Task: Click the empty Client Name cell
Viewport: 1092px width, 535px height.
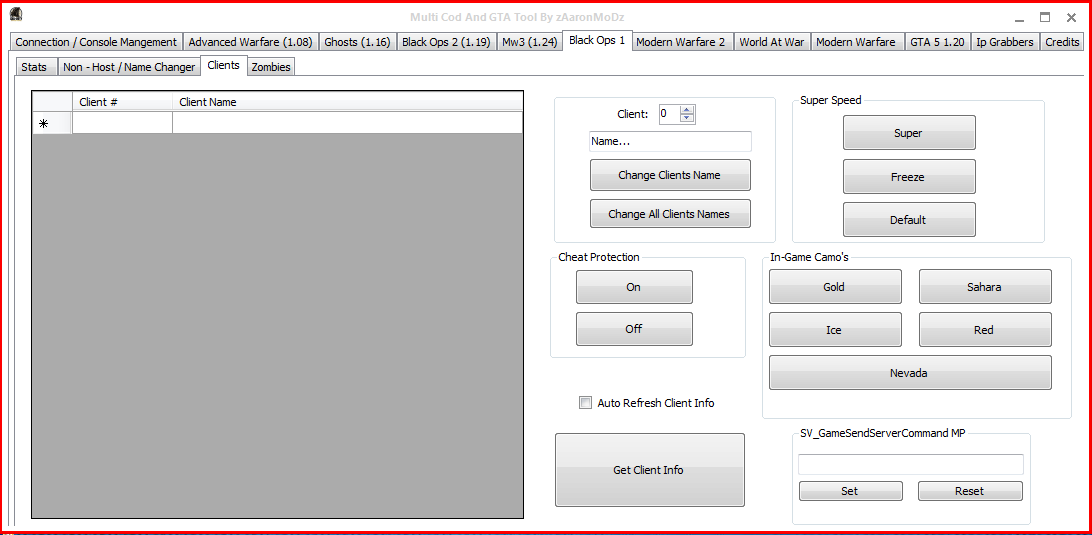Action: click(347, 123)
